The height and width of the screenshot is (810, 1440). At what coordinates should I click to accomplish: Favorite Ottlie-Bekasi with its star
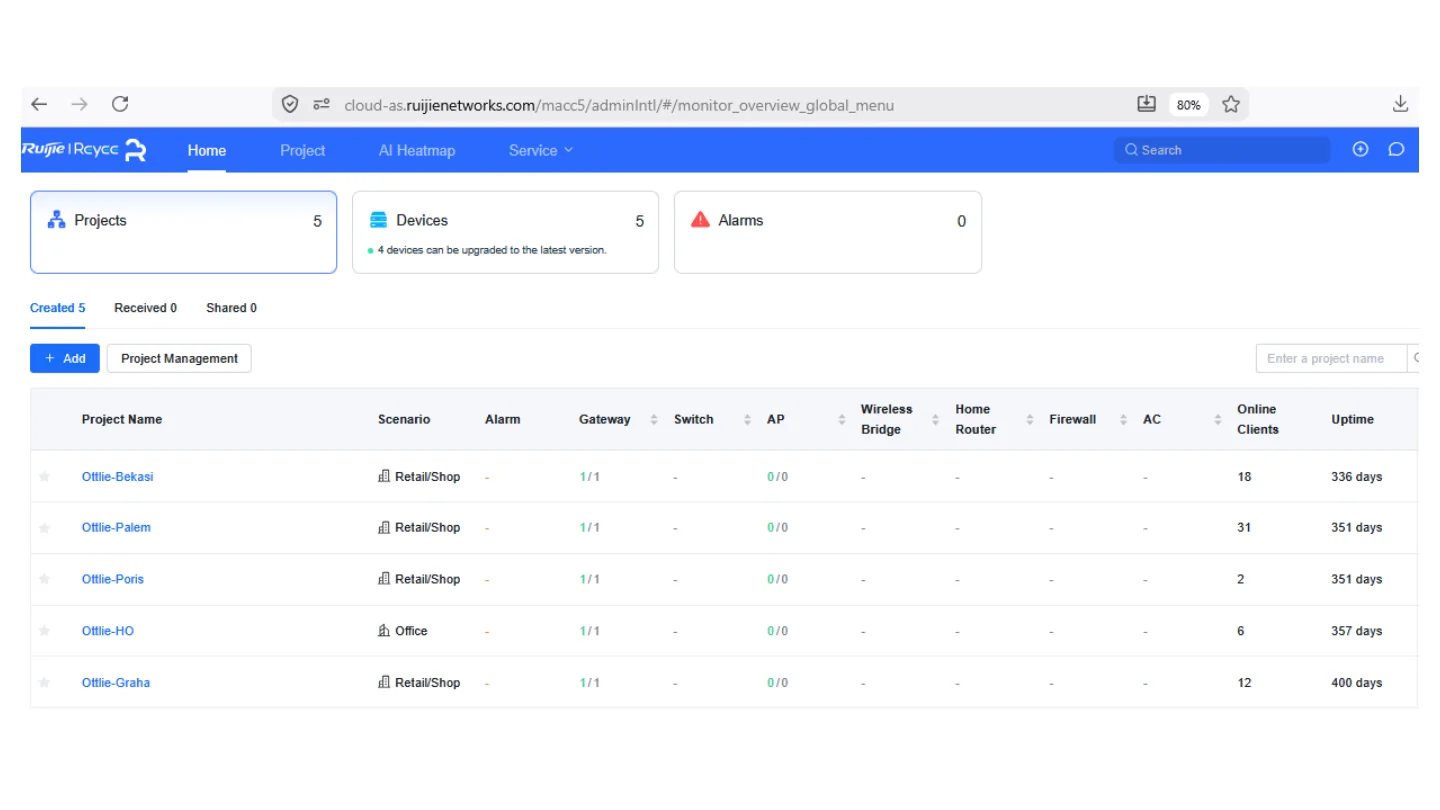44,476
